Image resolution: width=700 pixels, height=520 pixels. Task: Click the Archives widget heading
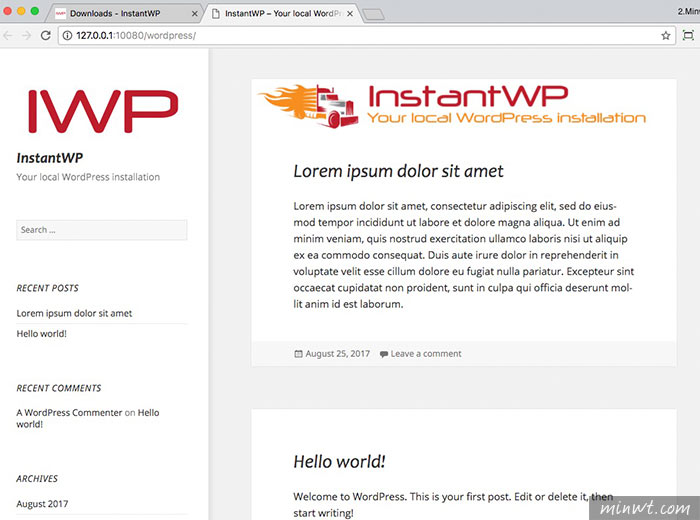point(37,479)
